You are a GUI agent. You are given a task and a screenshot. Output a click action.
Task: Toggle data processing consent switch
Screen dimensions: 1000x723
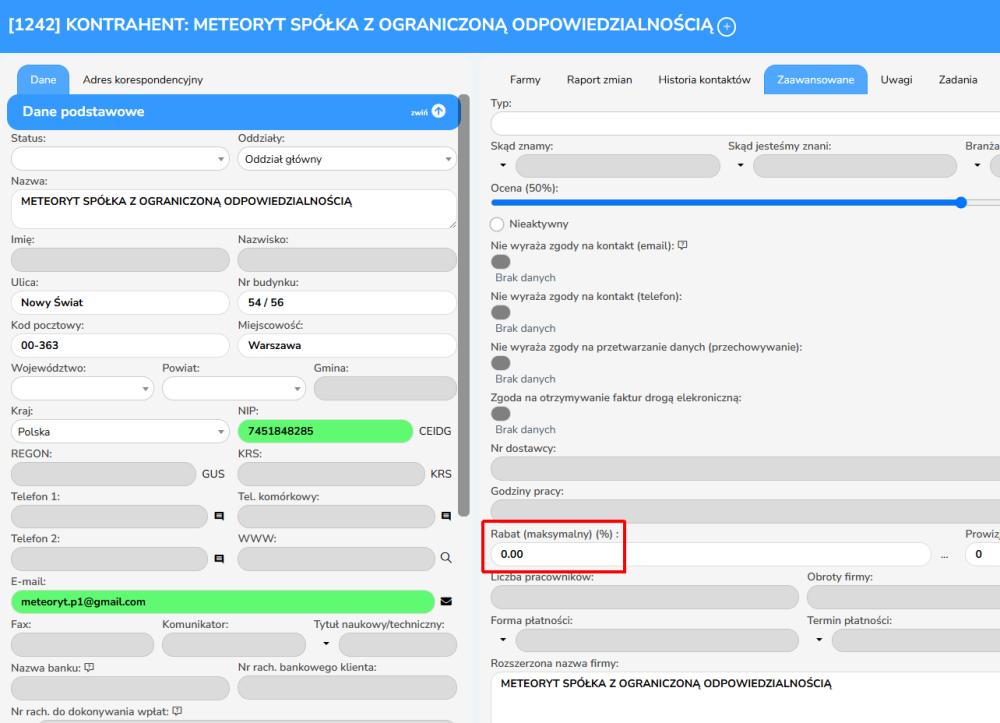[x=501, y=363]
